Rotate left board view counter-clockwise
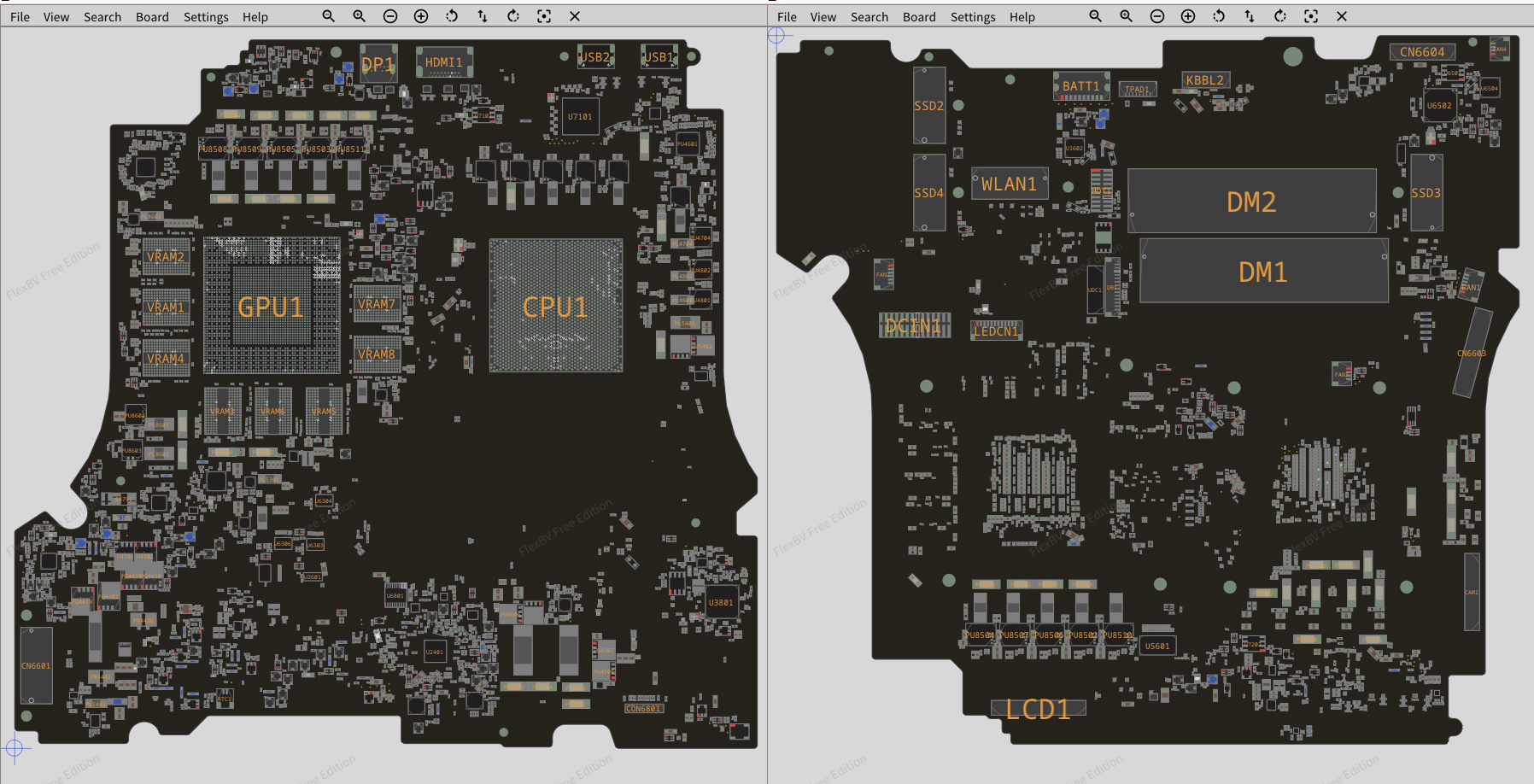 click(x=452, y=16)
